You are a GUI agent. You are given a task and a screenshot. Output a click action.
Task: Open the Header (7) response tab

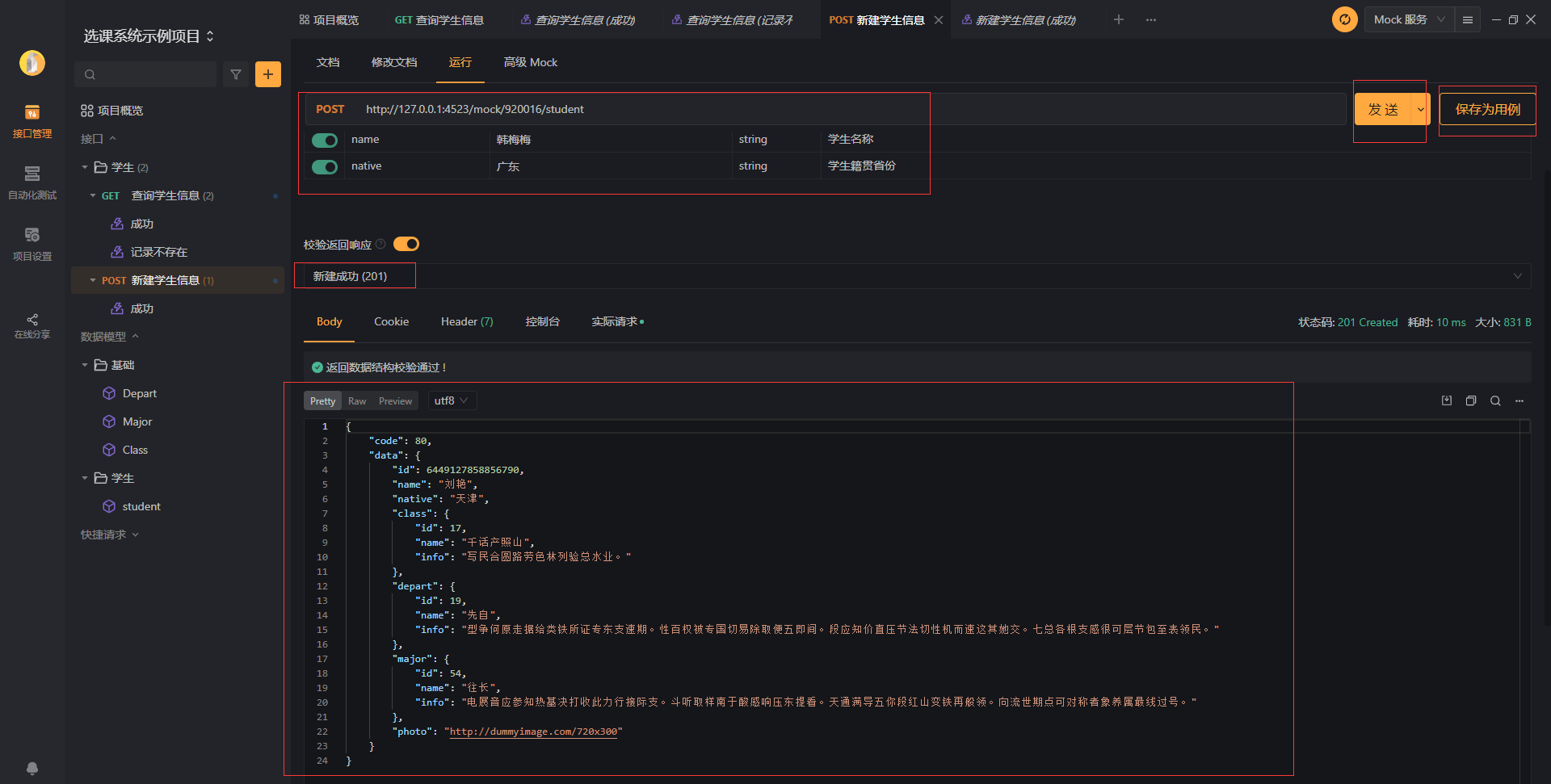click(467, 321)
